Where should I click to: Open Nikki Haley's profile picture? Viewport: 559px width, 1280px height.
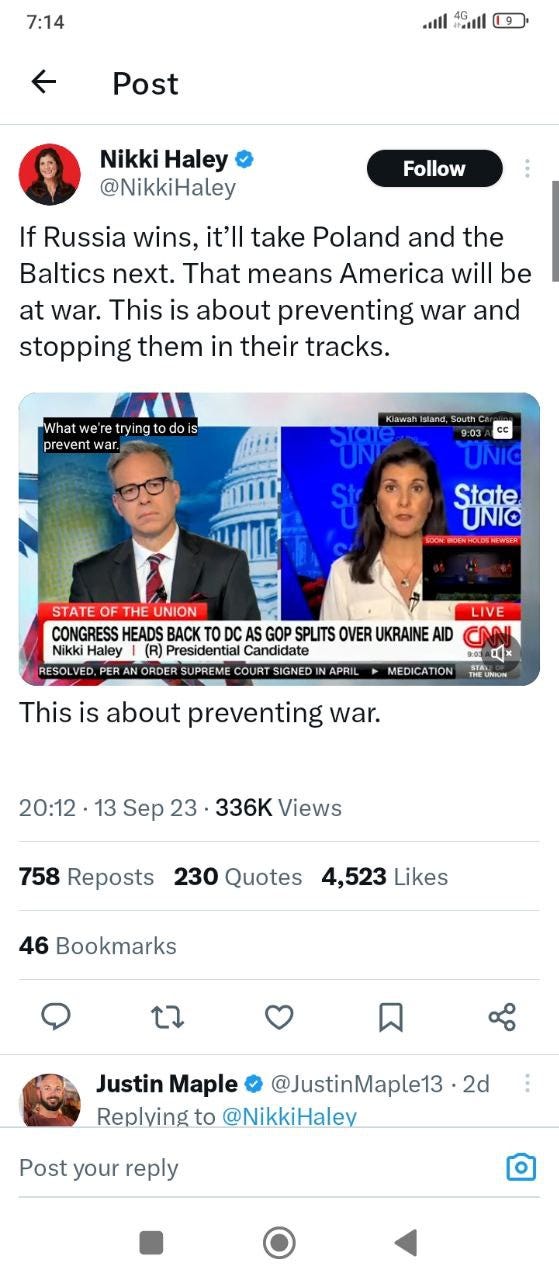(49, 174)
